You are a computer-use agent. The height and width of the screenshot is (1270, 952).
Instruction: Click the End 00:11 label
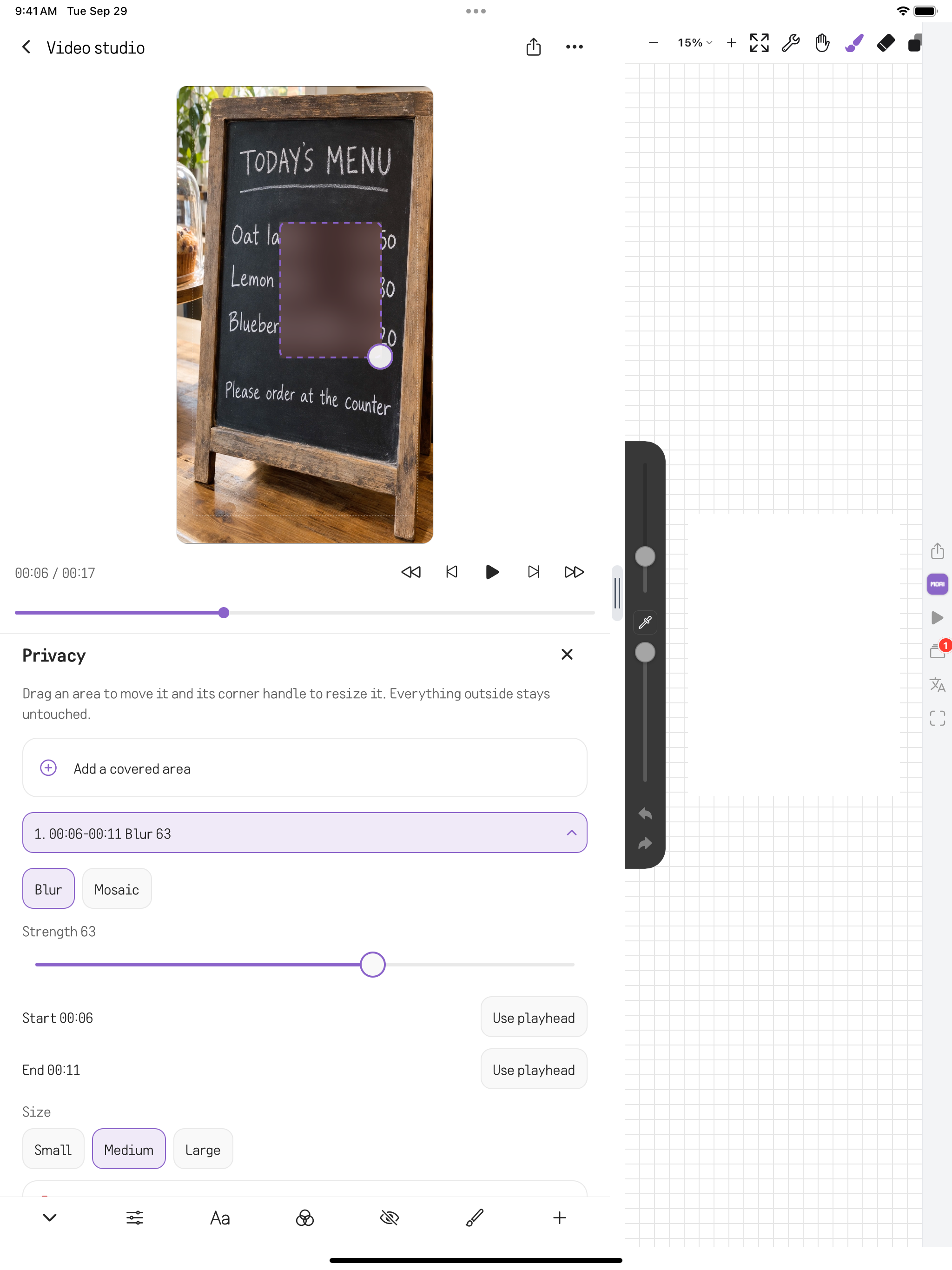(x=51, y=1070)
